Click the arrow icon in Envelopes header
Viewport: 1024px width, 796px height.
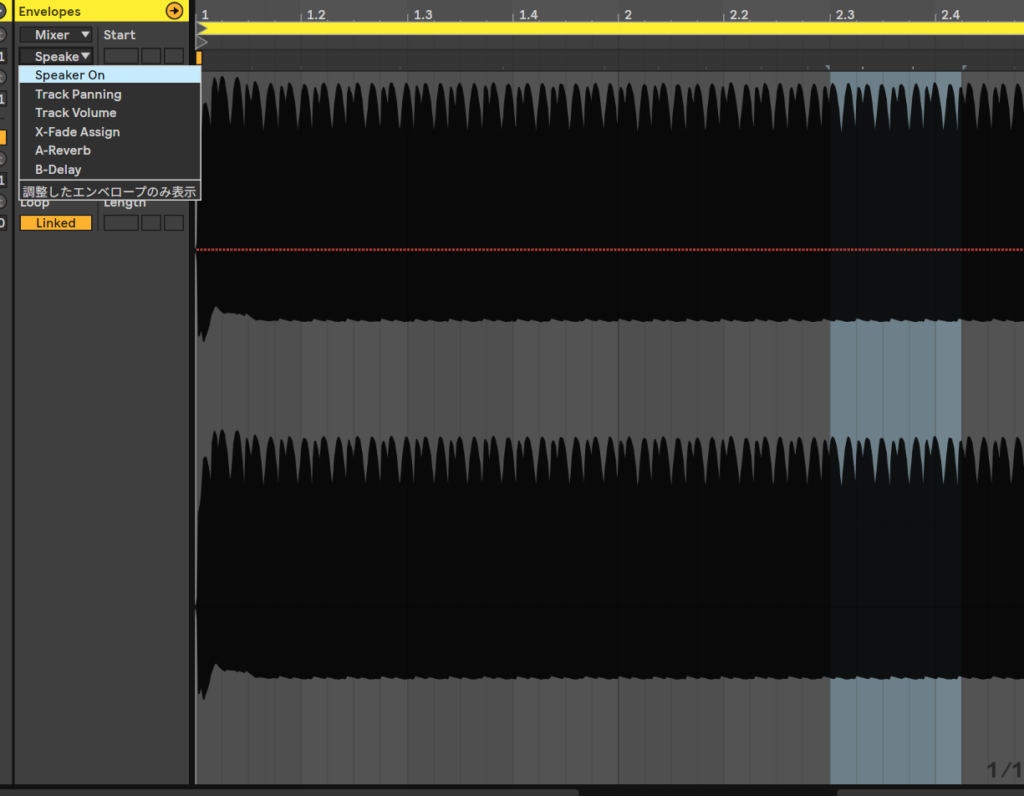pos(175,11)
